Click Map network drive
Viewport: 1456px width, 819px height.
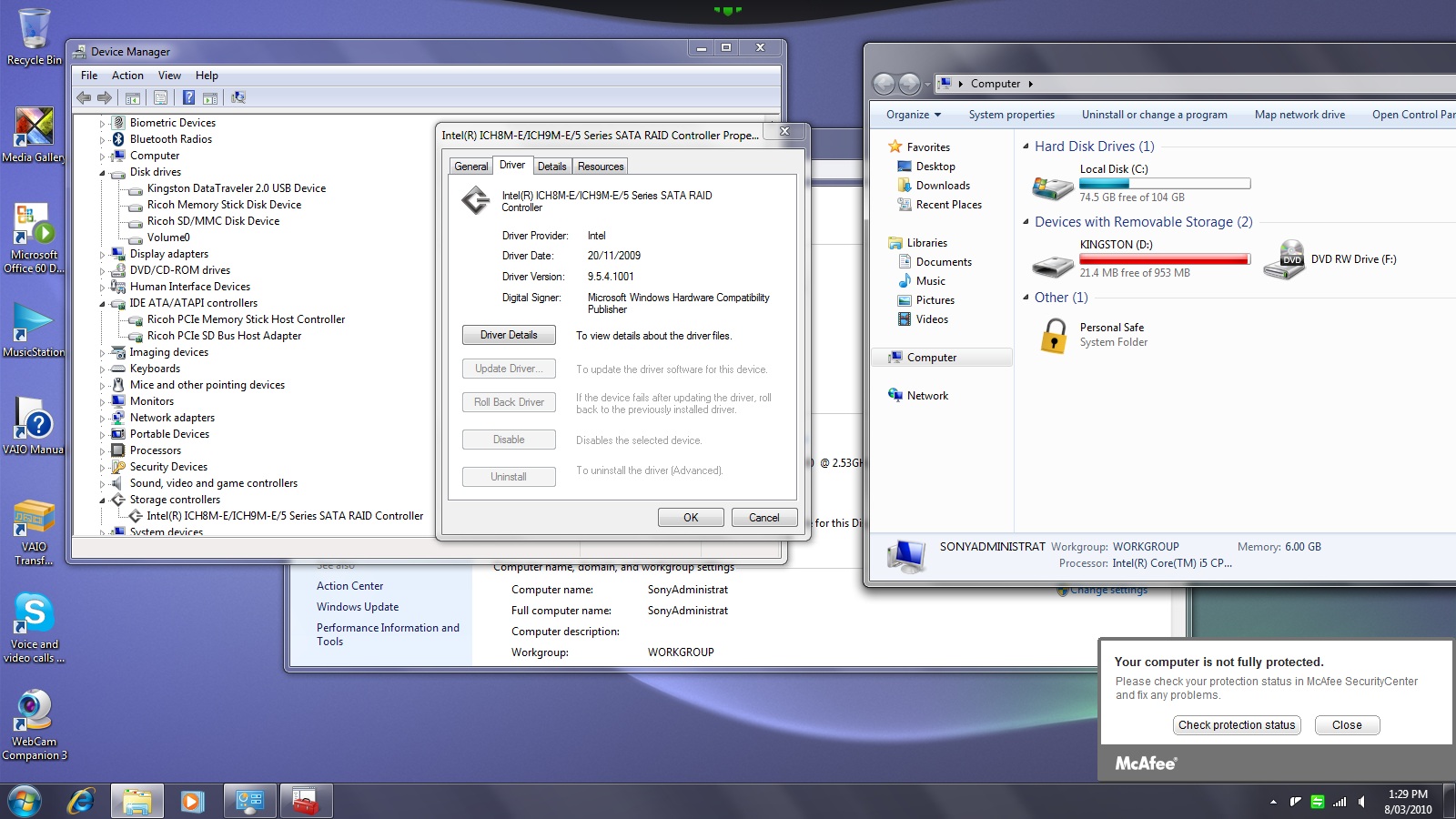pos(1299,115)
